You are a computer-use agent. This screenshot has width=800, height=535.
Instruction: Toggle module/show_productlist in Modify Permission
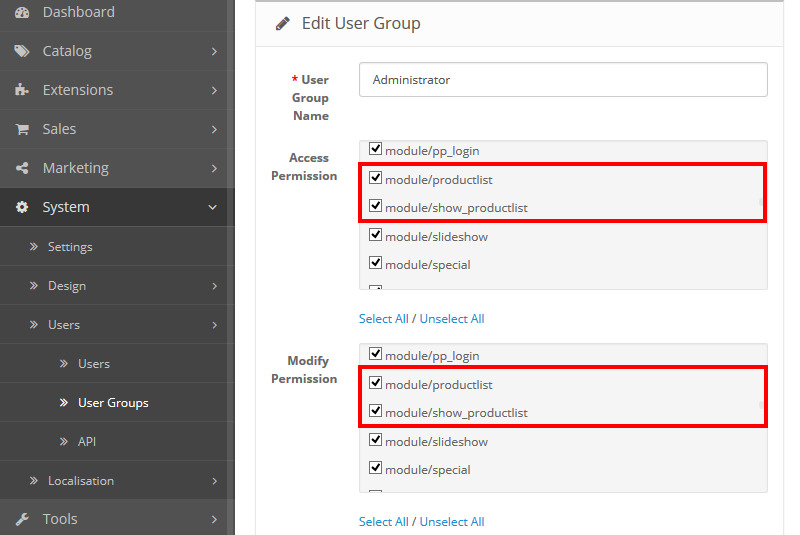point(376,411)
